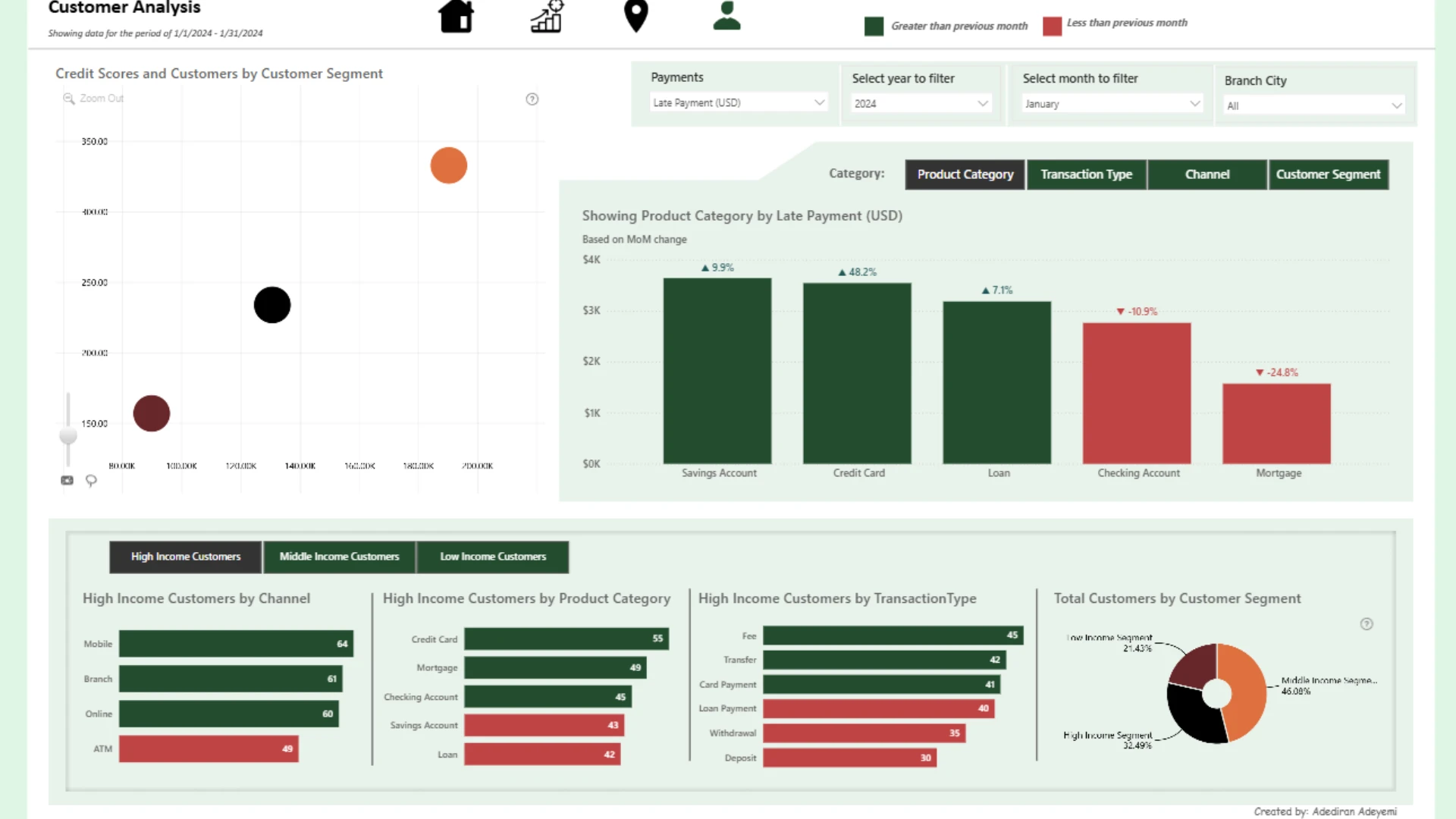Open the Select month to filter dropdown
The image size is (1456, 819).
[x=1112, y=104]
